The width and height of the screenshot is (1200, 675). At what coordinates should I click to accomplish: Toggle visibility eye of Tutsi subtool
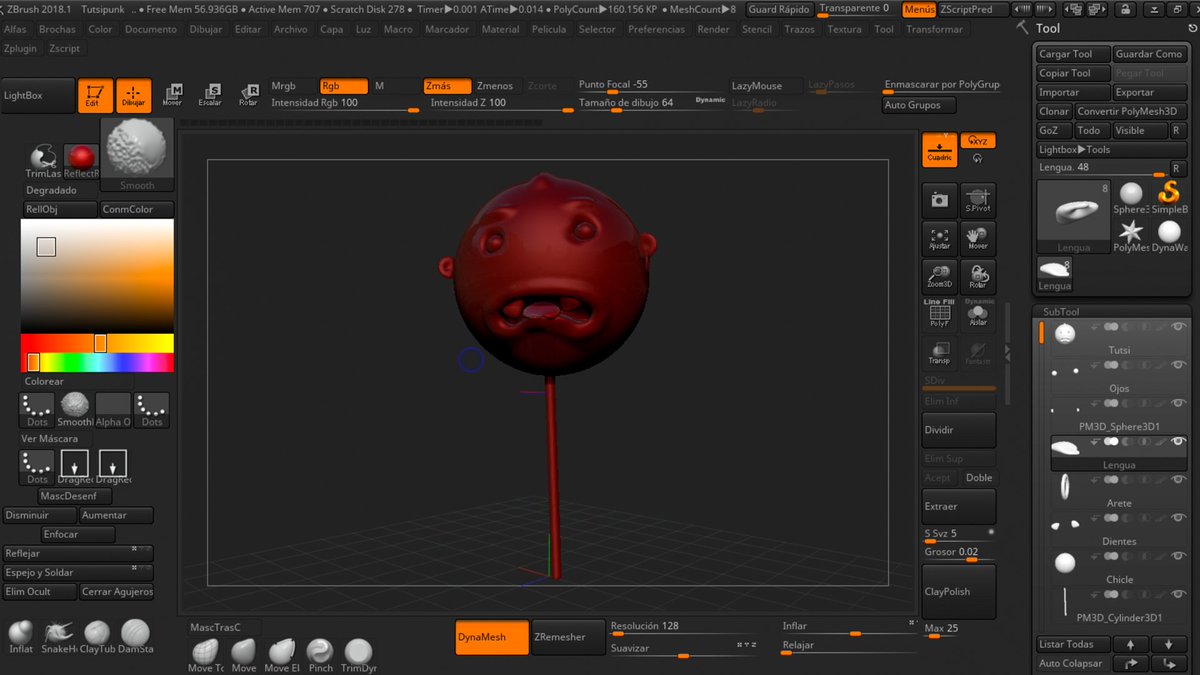(1178, 327)
